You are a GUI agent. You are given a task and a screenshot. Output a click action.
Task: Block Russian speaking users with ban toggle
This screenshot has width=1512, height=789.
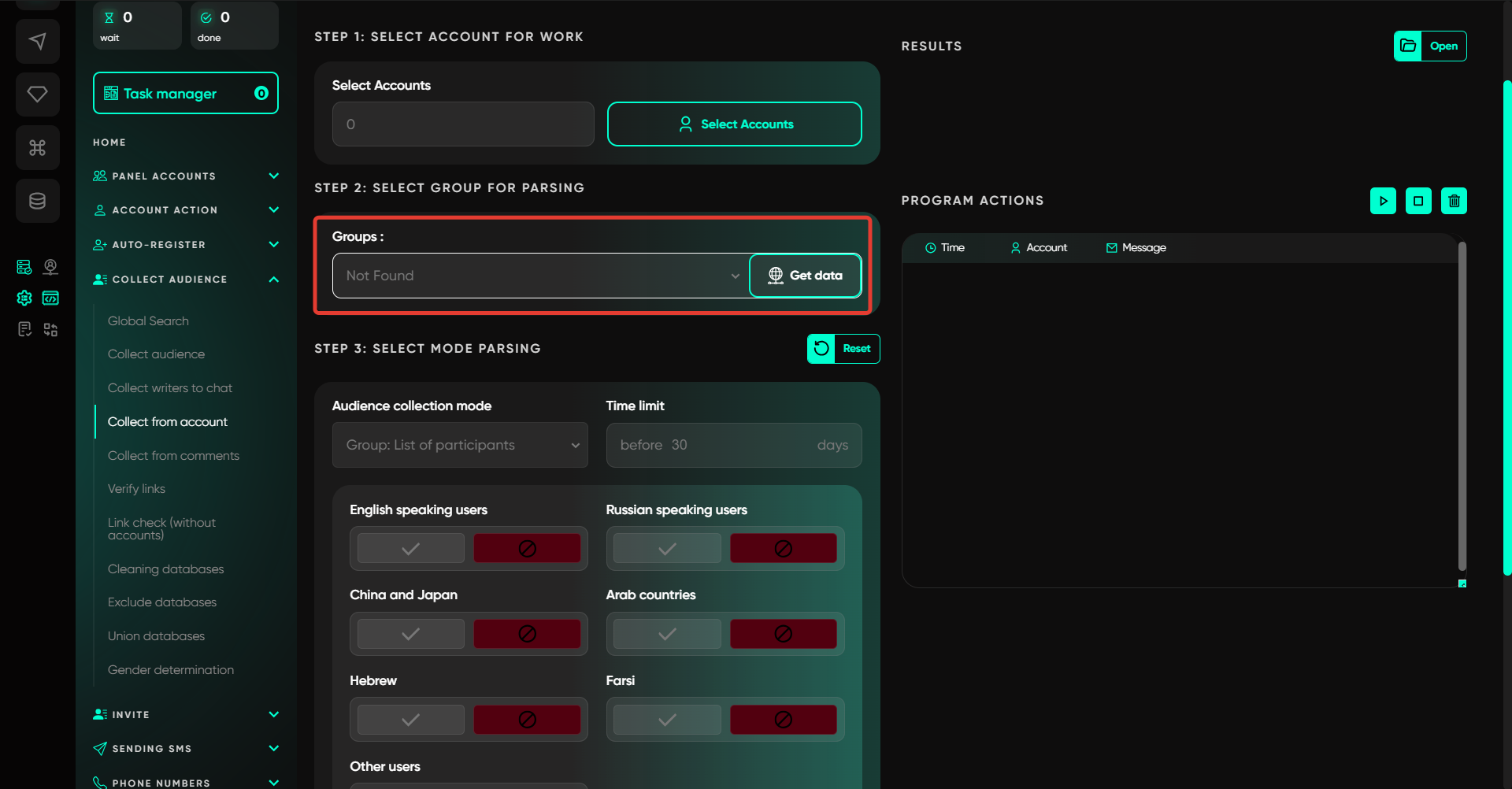click(x=783, y=549)
